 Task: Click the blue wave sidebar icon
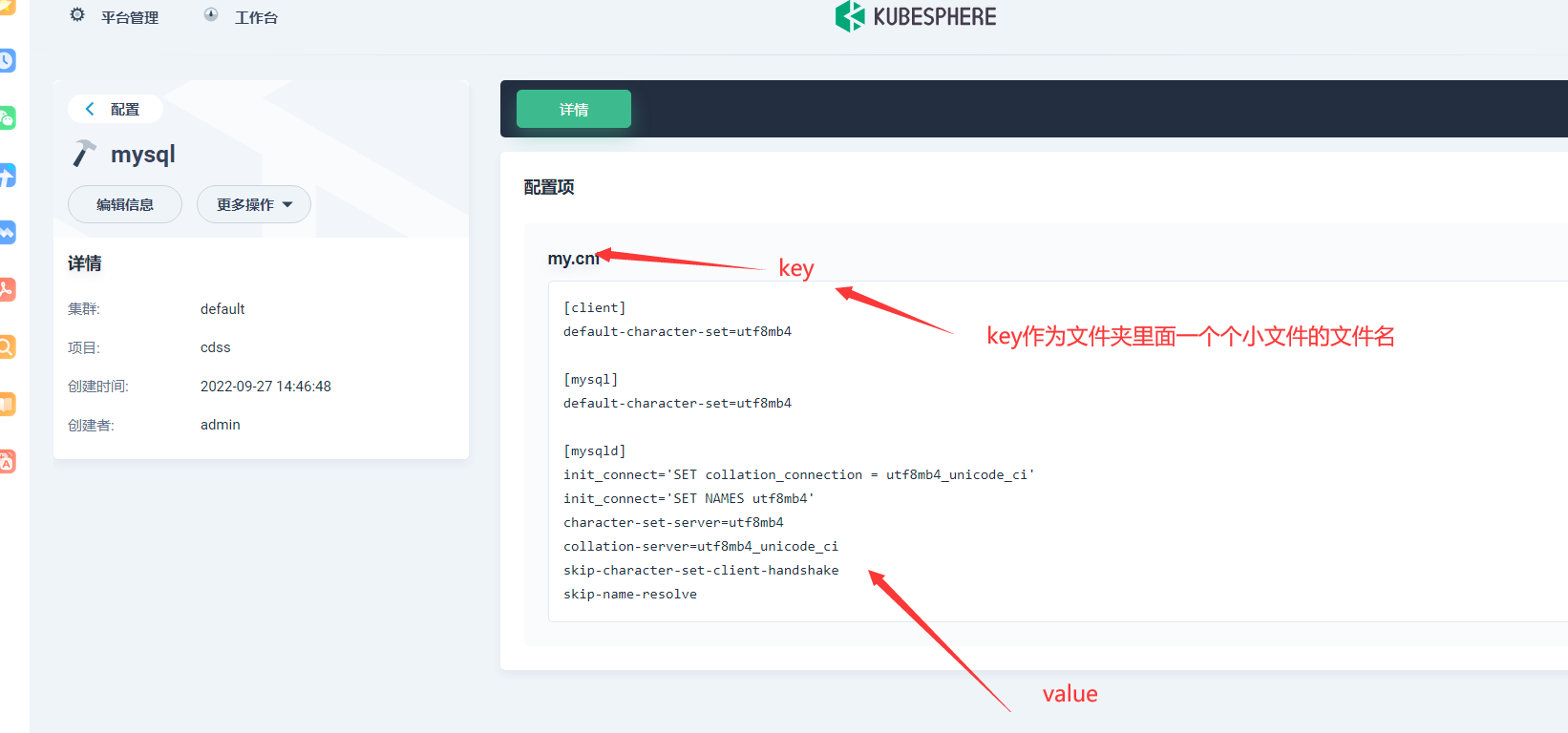(x=7, y=233)
